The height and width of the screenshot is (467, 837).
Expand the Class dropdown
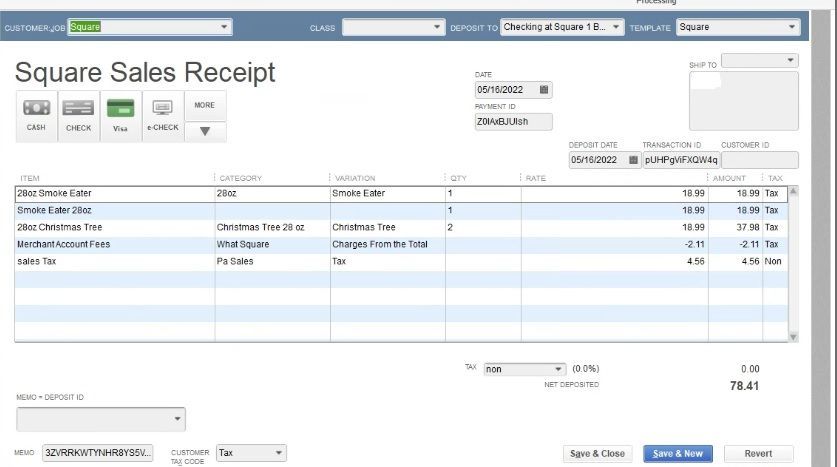437,27
